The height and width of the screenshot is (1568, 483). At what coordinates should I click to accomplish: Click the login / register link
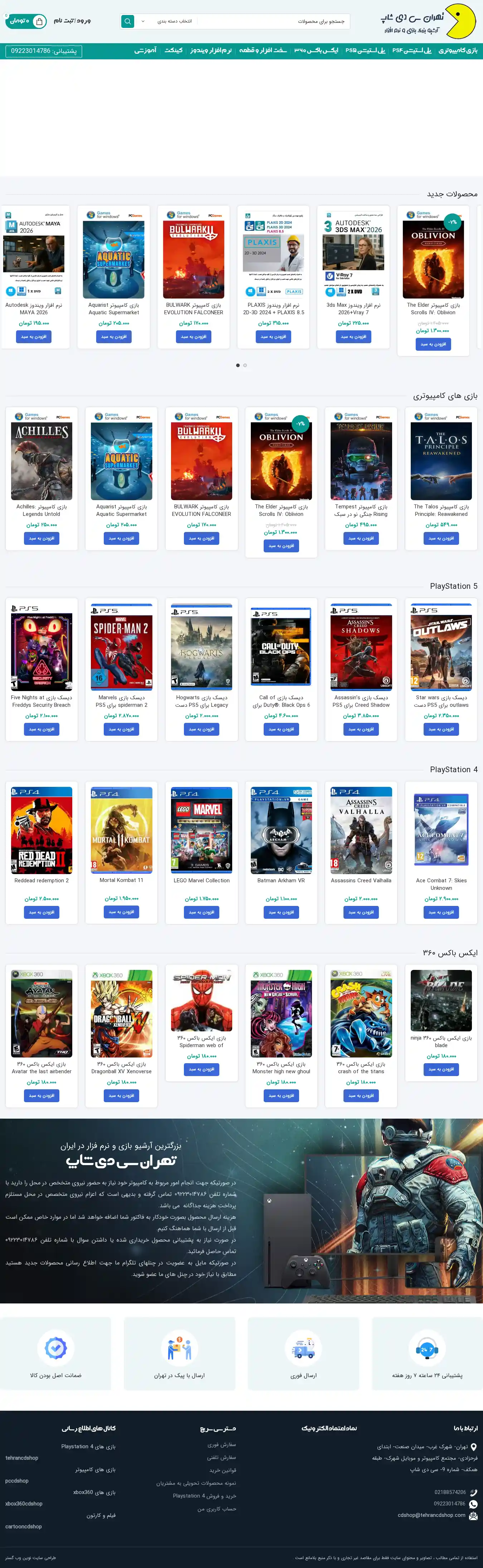pyautogui.click(x=72, y=21)
